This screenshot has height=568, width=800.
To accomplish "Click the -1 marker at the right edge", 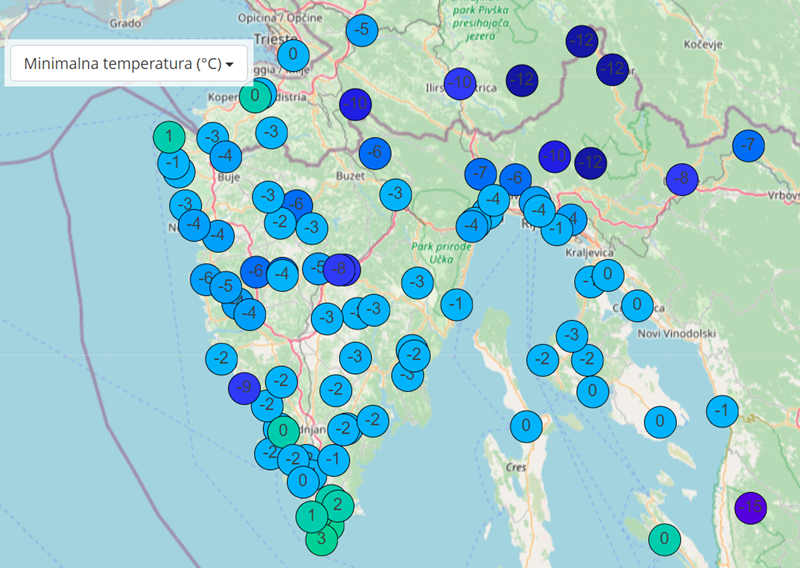I will click(722, 410).
